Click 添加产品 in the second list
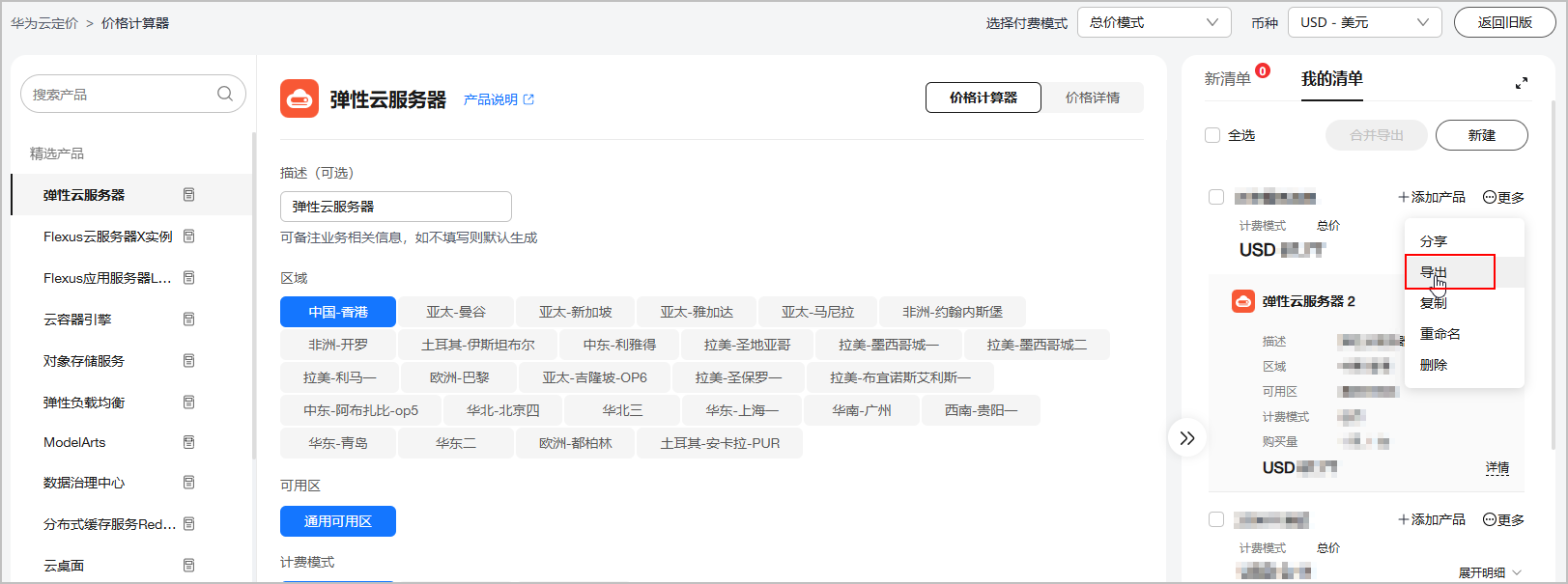 (1432, 519)
